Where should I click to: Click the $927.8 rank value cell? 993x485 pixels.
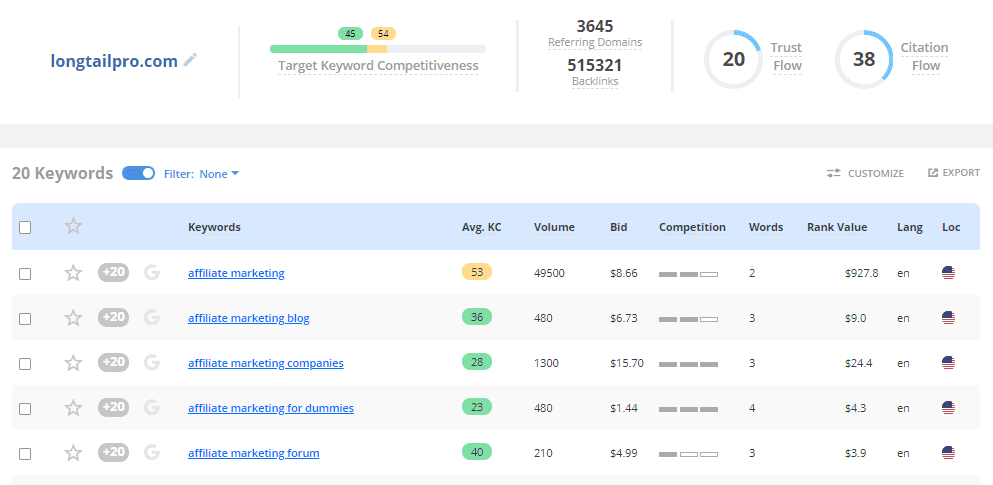861,273
